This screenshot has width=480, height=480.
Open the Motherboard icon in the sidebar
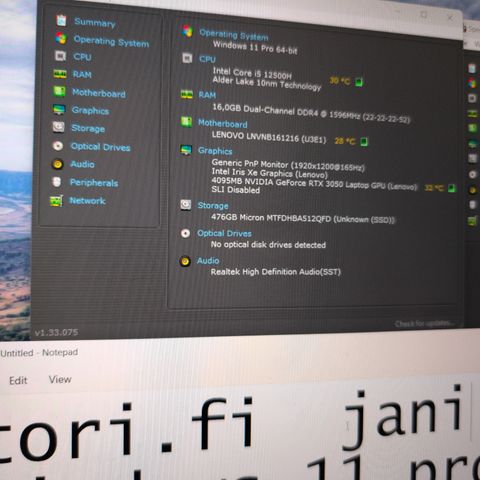pos(59,91)
